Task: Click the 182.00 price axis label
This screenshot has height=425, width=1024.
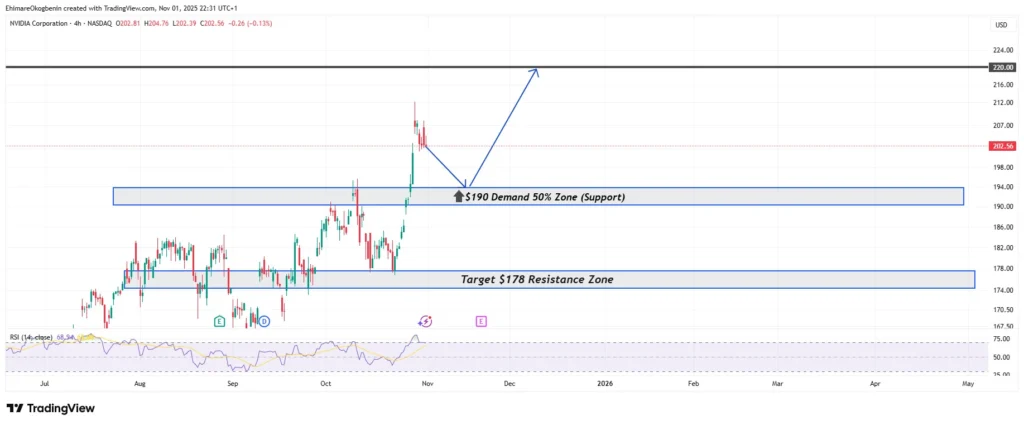Action: pyautogui.click(x=1002, y=248)
